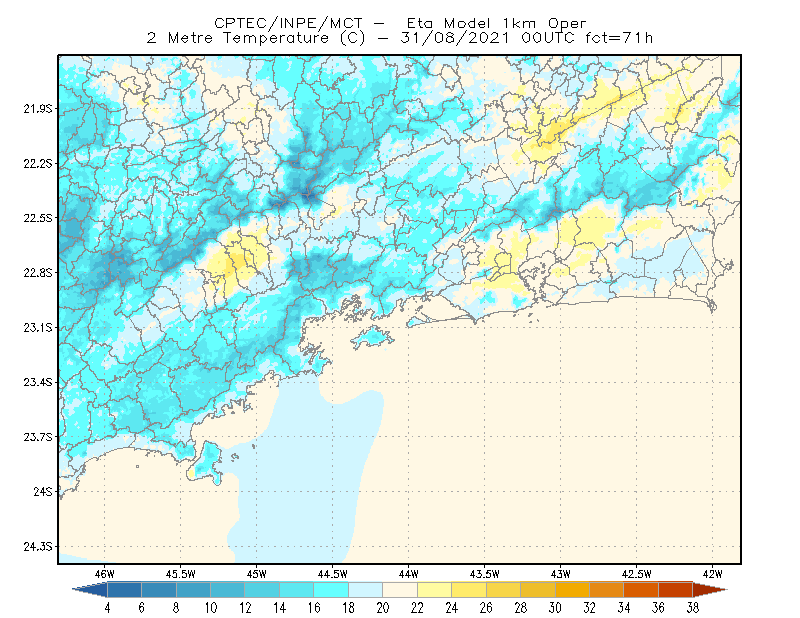
Task: Click the dark red 36-38 legend swatch
Action: 676,590
